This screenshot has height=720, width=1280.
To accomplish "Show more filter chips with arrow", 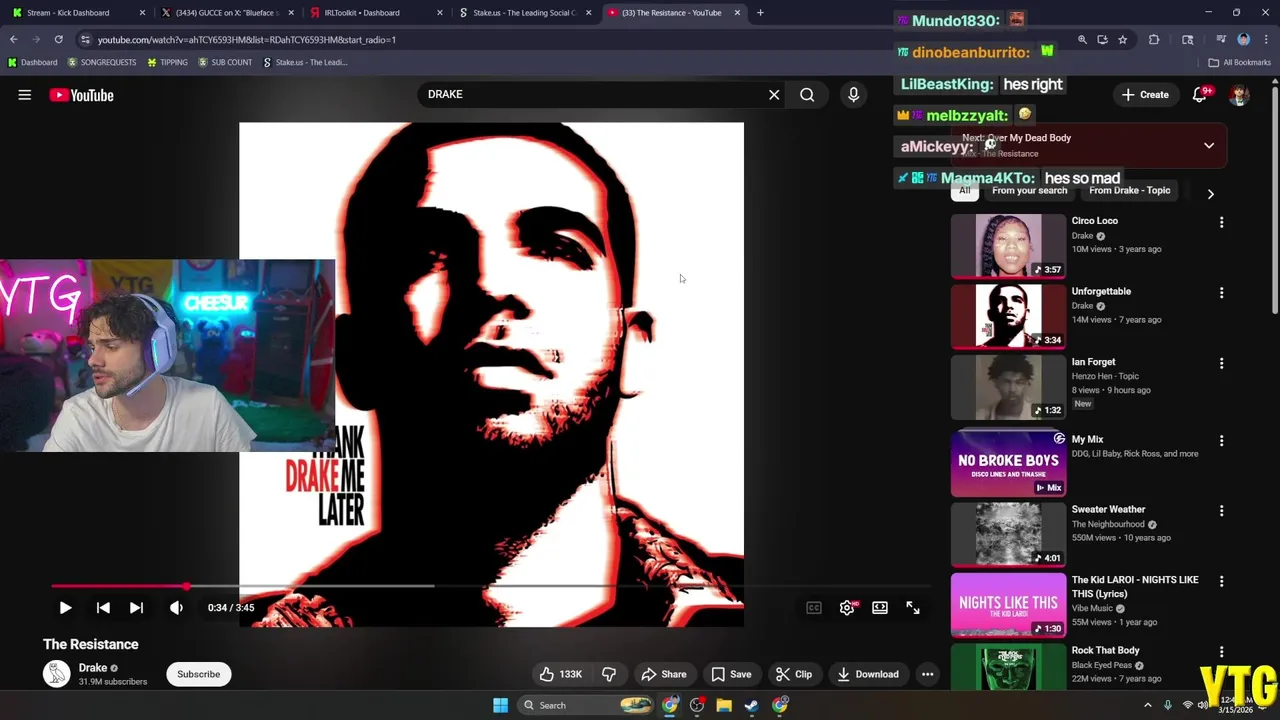I will point(1210,194).
